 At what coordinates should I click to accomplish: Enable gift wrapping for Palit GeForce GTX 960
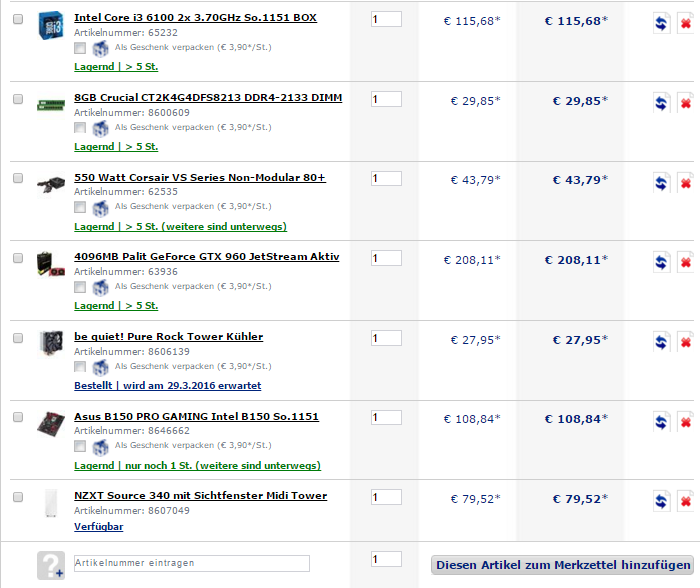[x=80, y=287]
